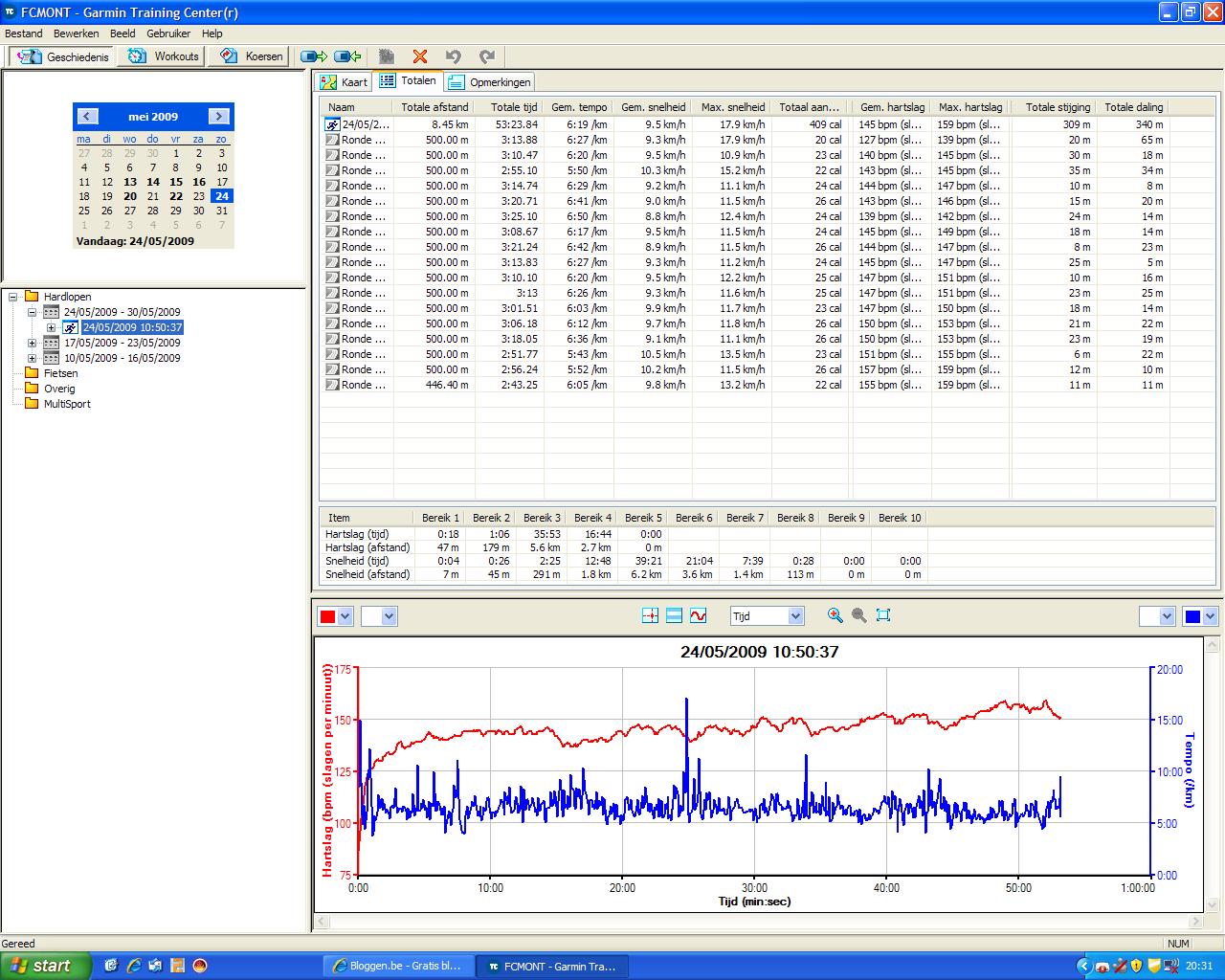Click FCMONT Garmin taskbar button
Screen dimensions: 1225x980
click(551, 966)
